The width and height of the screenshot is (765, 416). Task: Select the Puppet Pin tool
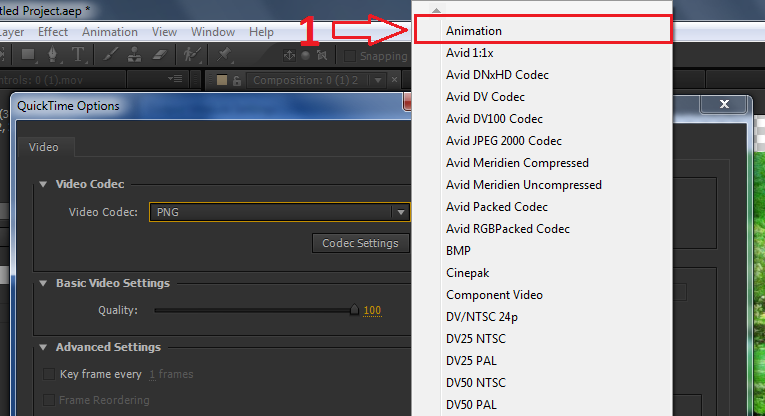(224, 55)
